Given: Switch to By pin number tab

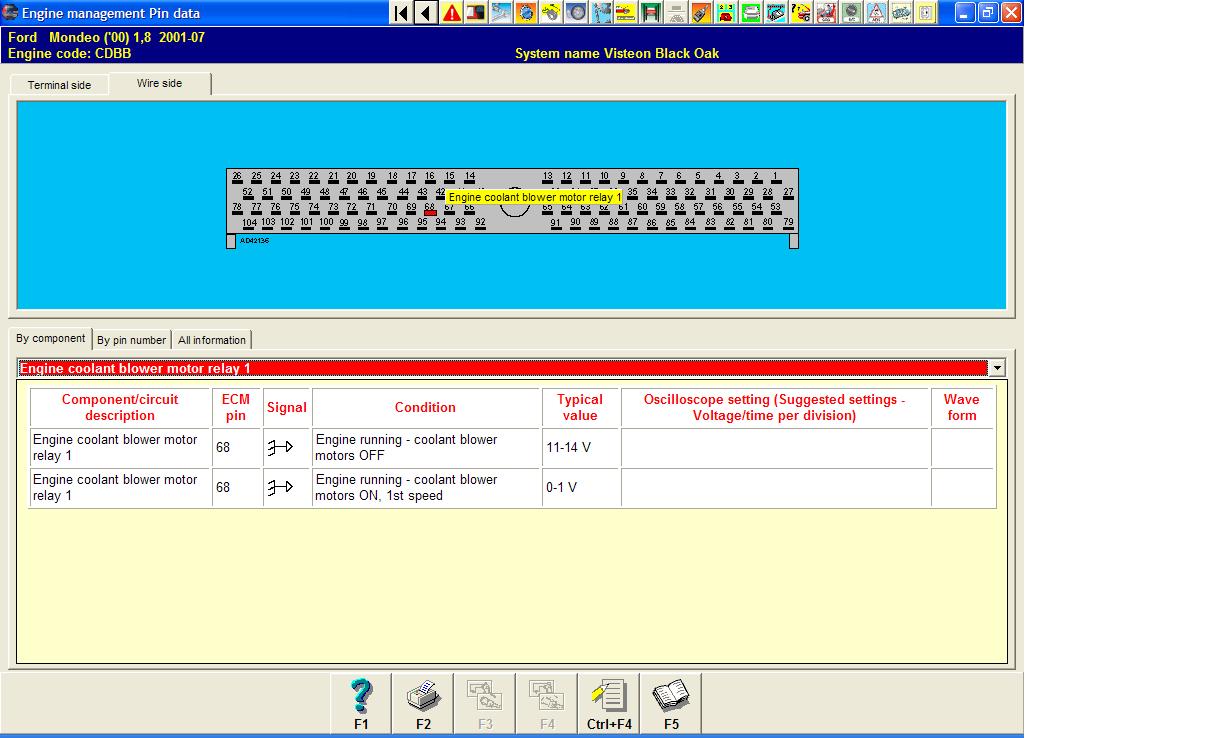Looking at the screenshot, I should click(131, 340).
